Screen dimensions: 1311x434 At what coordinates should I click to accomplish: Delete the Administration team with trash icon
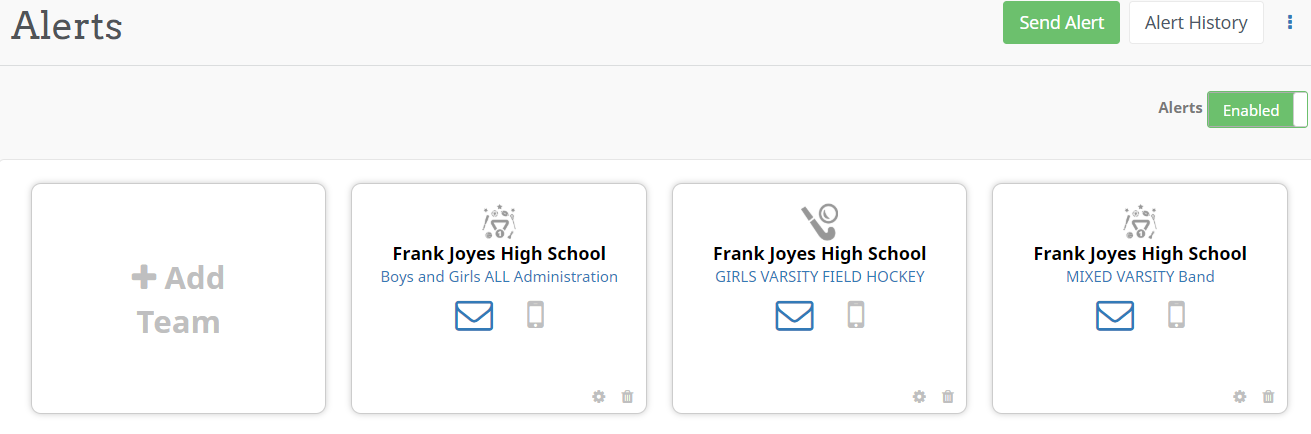(x=628, y=397)
